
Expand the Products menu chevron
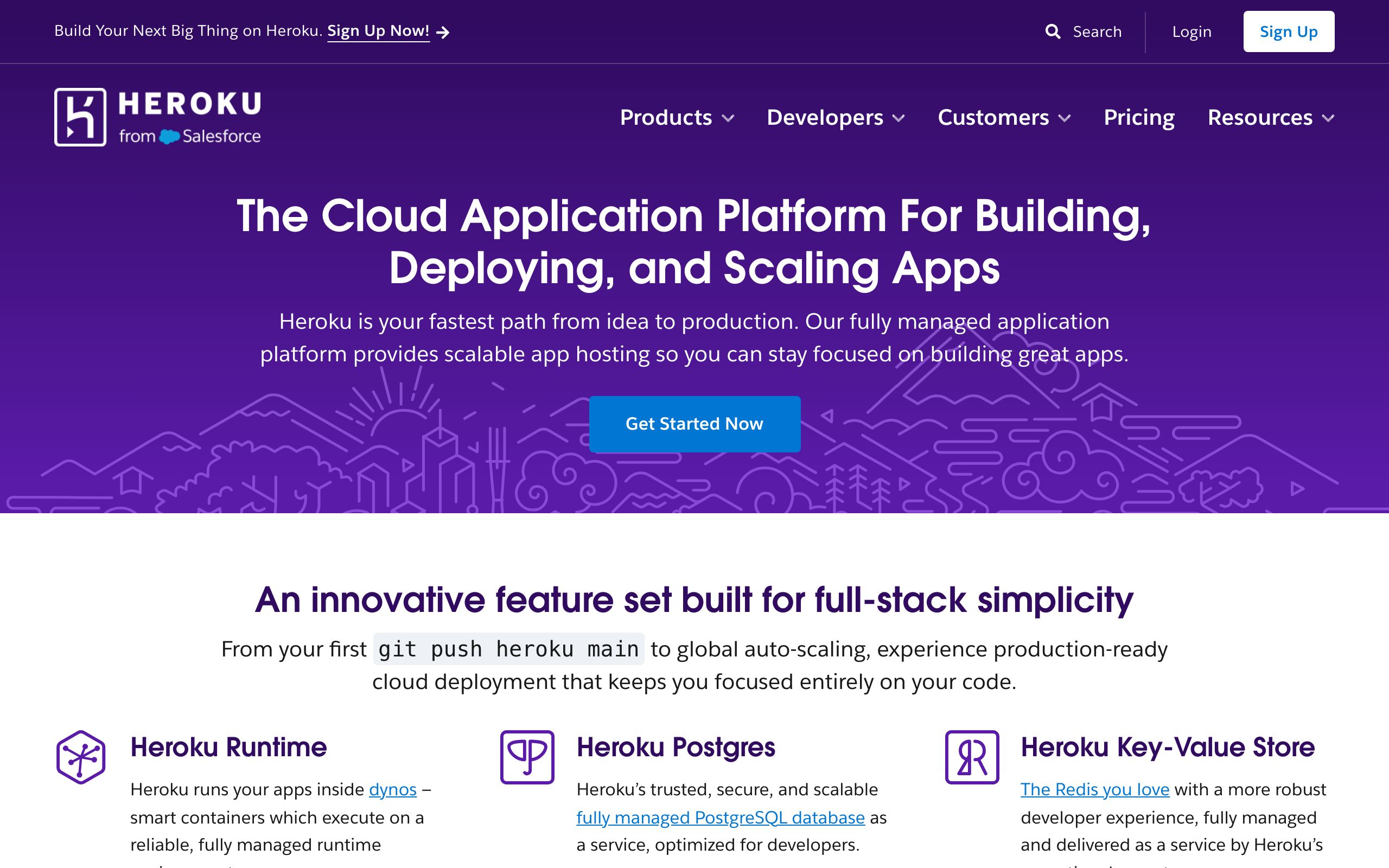(x=728, y=118)
